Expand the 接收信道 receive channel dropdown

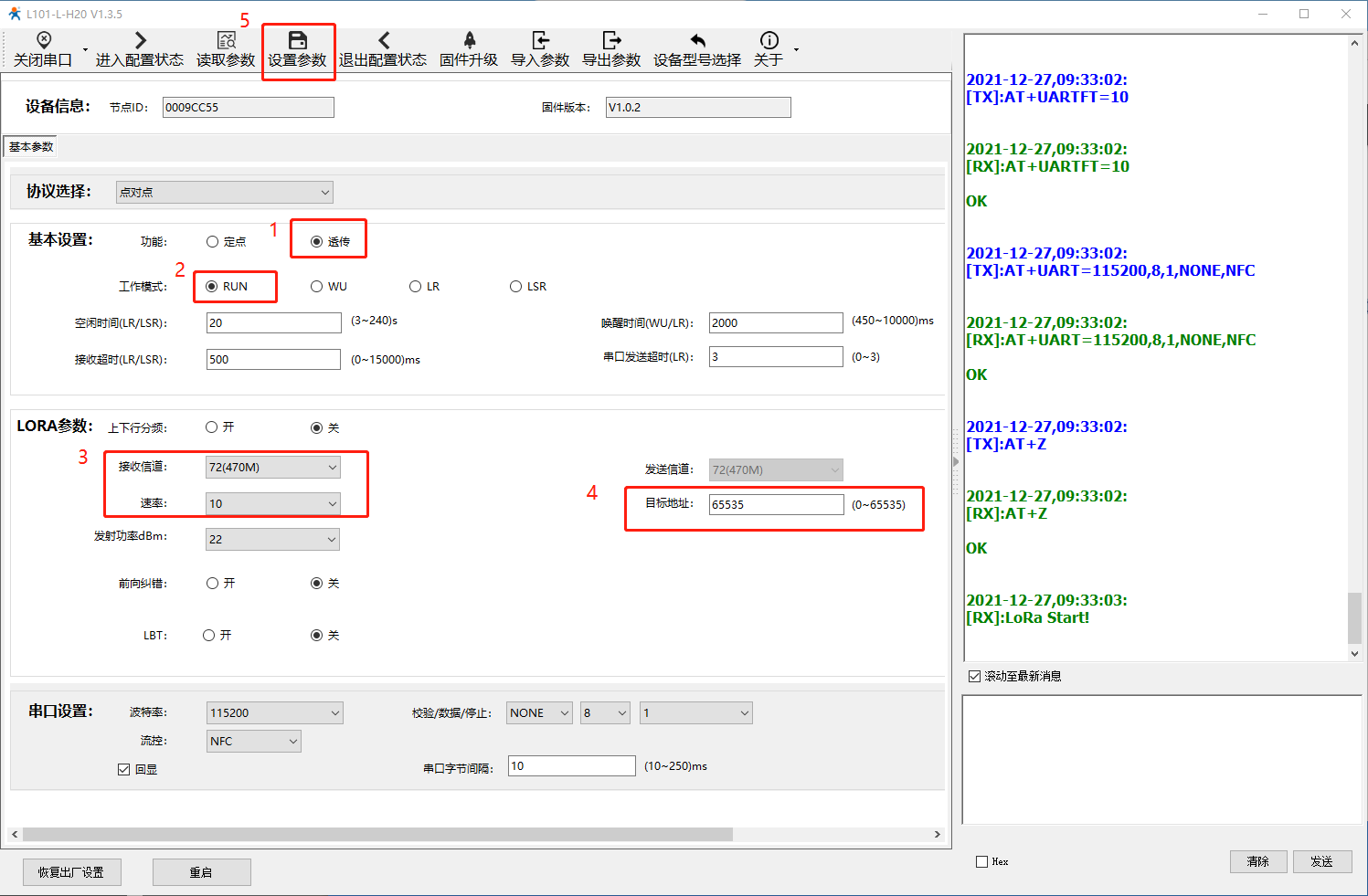(x=272, y=468)
